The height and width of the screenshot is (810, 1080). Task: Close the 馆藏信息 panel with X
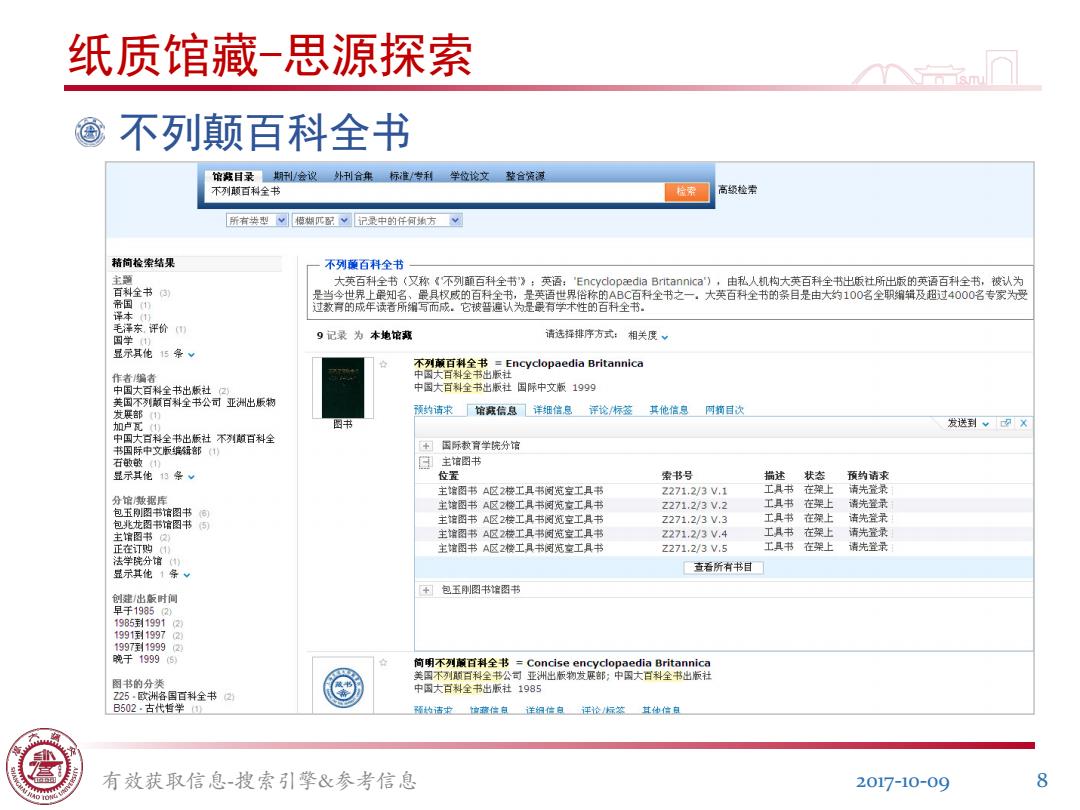[1024, 423]
